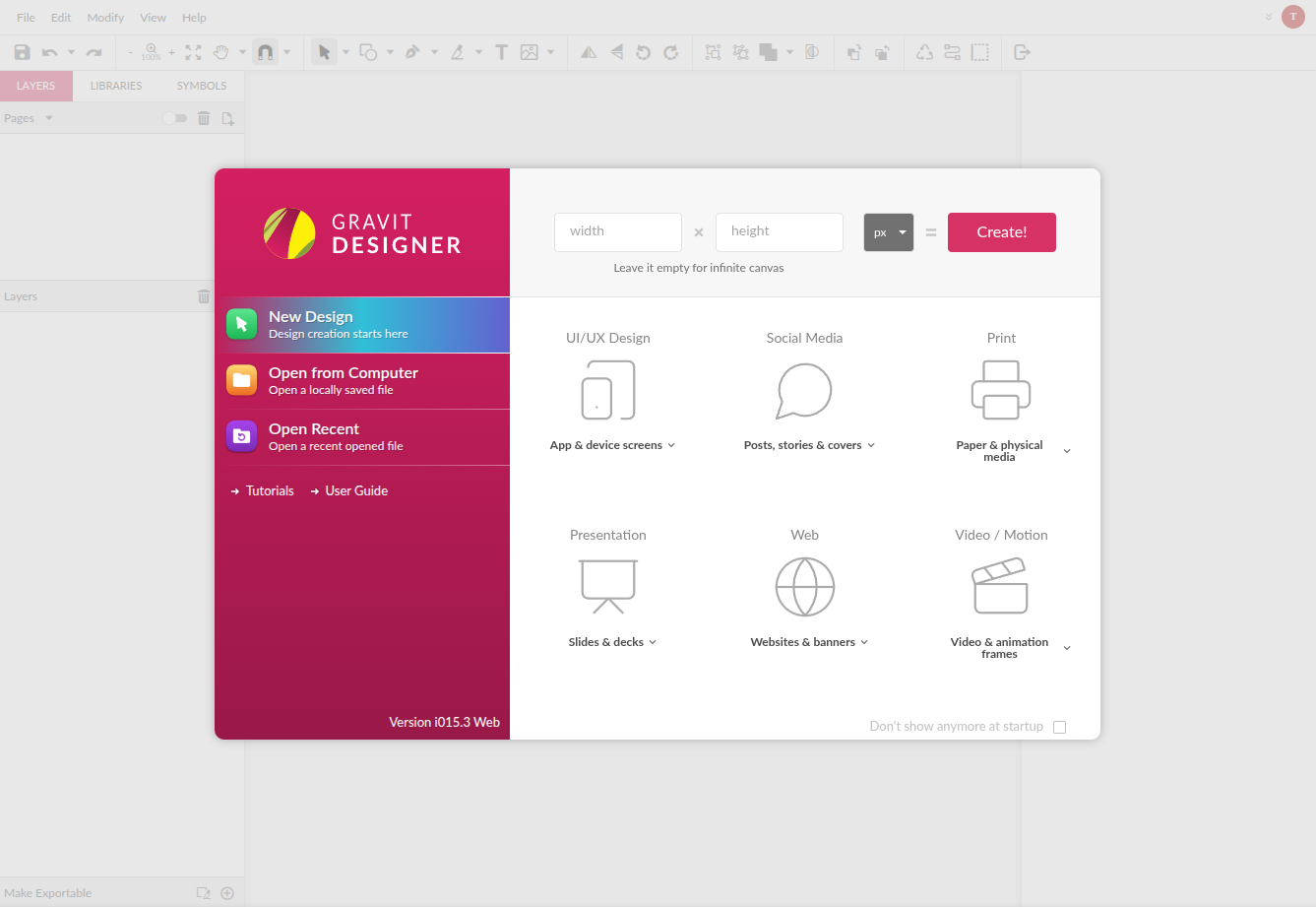Click the Anchor connector toolbar icon
The image size is (1316, 907).
pos(952,52)
